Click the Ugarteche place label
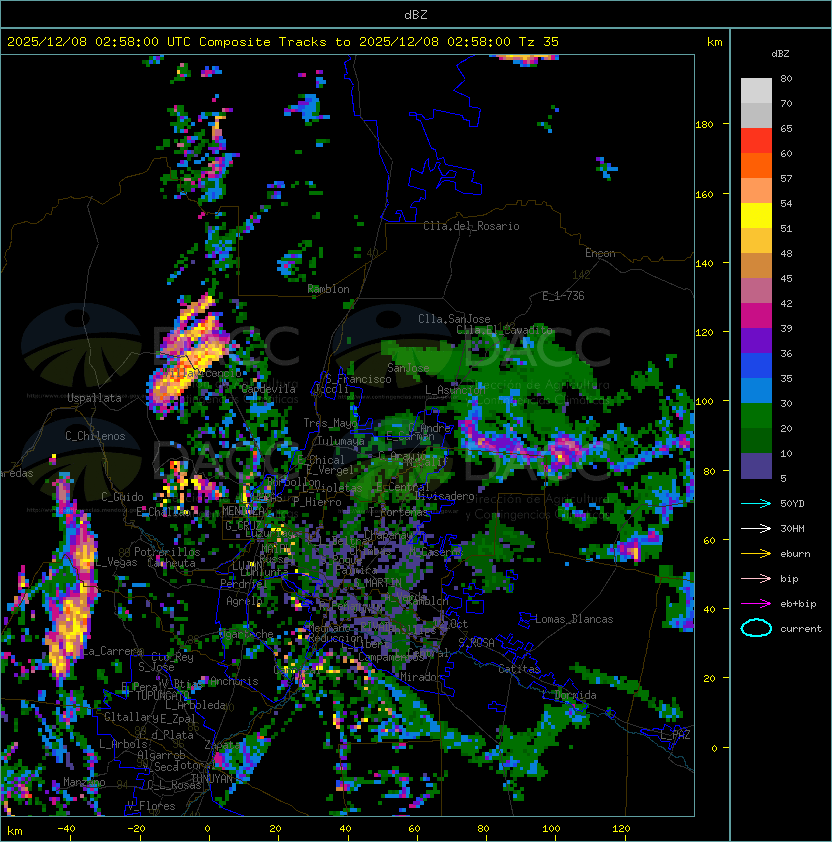The height and width of the screenshot is (842, 832). pyautogui.click(x=247, y=634)
